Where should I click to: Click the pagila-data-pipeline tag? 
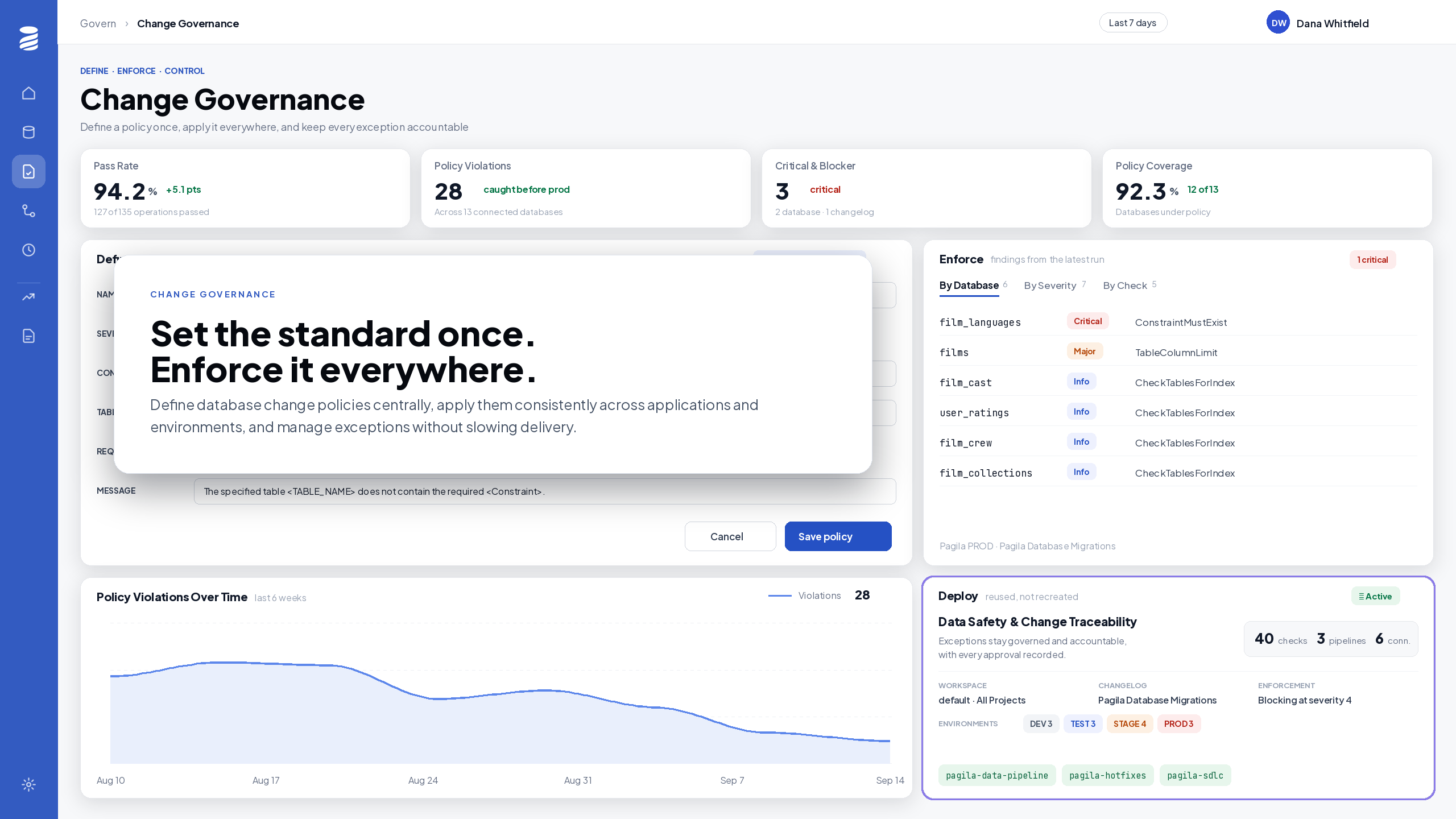click(997, 775)
